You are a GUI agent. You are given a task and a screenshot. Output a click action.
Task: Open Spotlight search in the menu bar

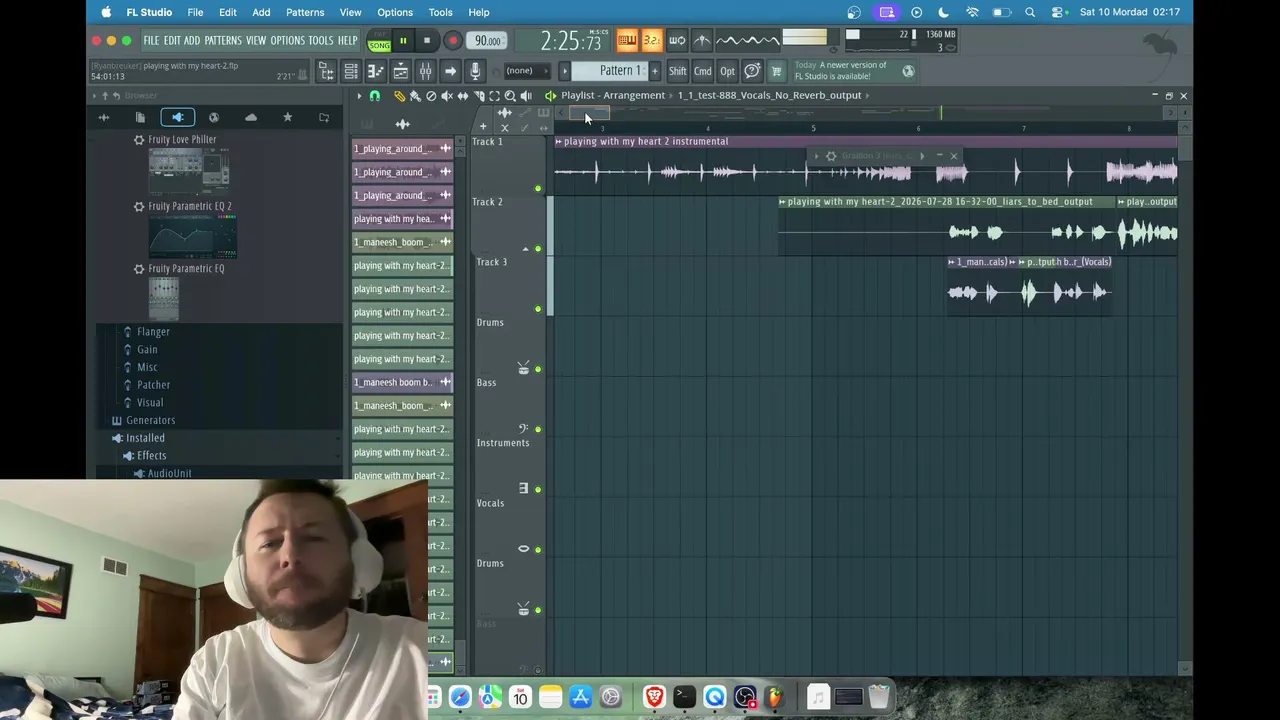coord(1030,12)
